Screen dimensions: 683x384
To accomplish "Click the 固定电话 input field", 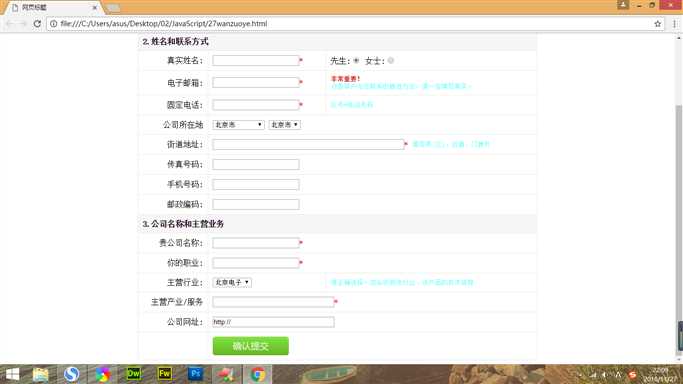I will point(256,104).
